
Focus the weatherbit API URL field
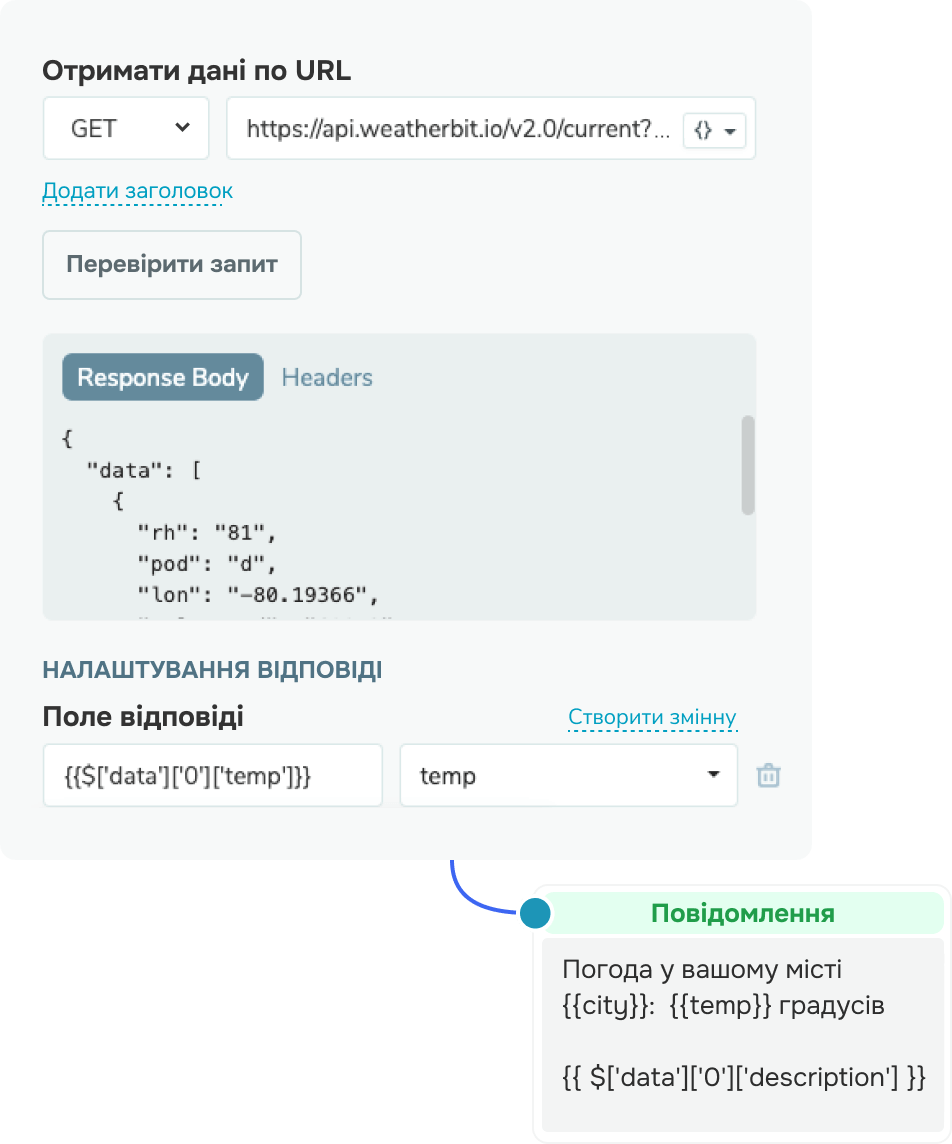click(x=457, y=128)
